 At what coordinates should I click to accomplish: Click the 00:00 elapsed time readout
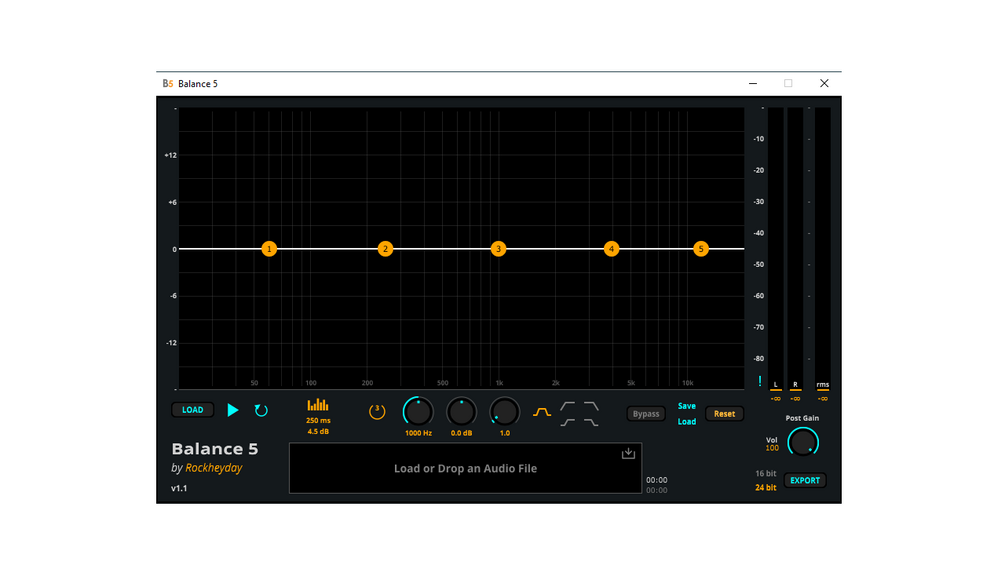(656, 480)
